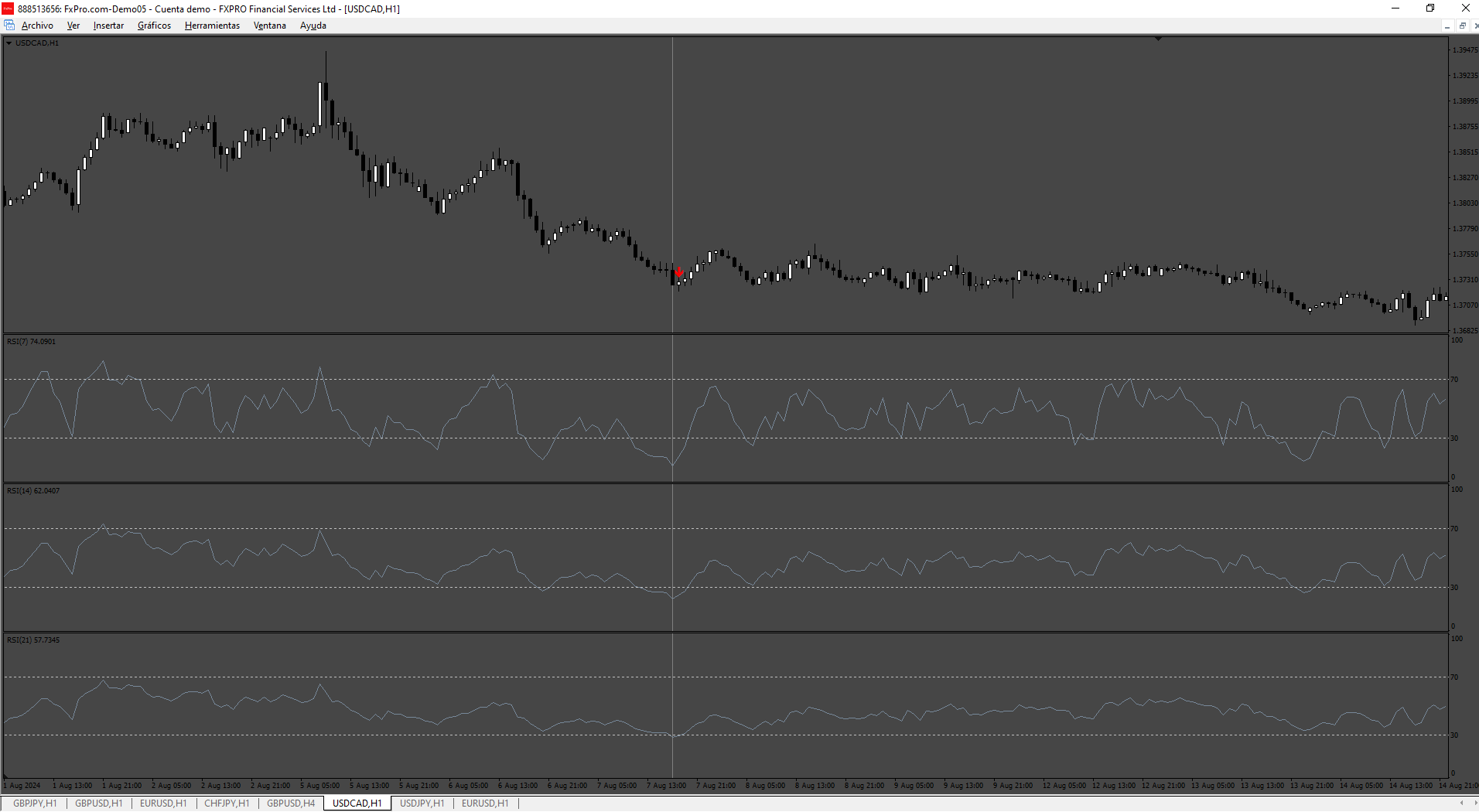
Task: Click the '7 Aug 13:00' time axis label
Action: 666,786
